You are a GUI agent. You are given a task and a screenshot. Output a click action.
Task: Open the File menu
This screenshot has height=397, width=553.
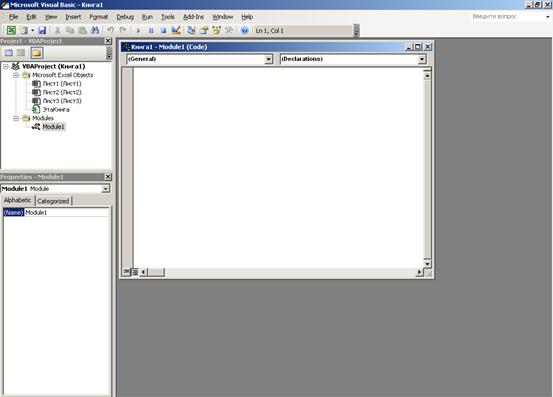click(13, 17)
